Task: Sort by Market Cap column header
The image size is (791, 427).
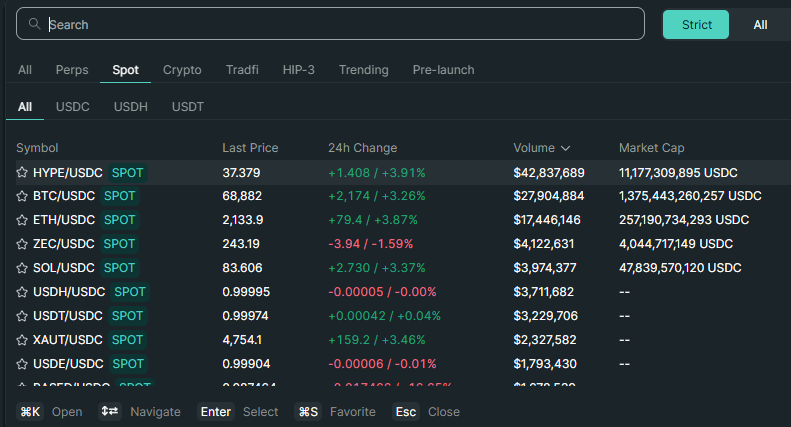Action: pos(652,148)
